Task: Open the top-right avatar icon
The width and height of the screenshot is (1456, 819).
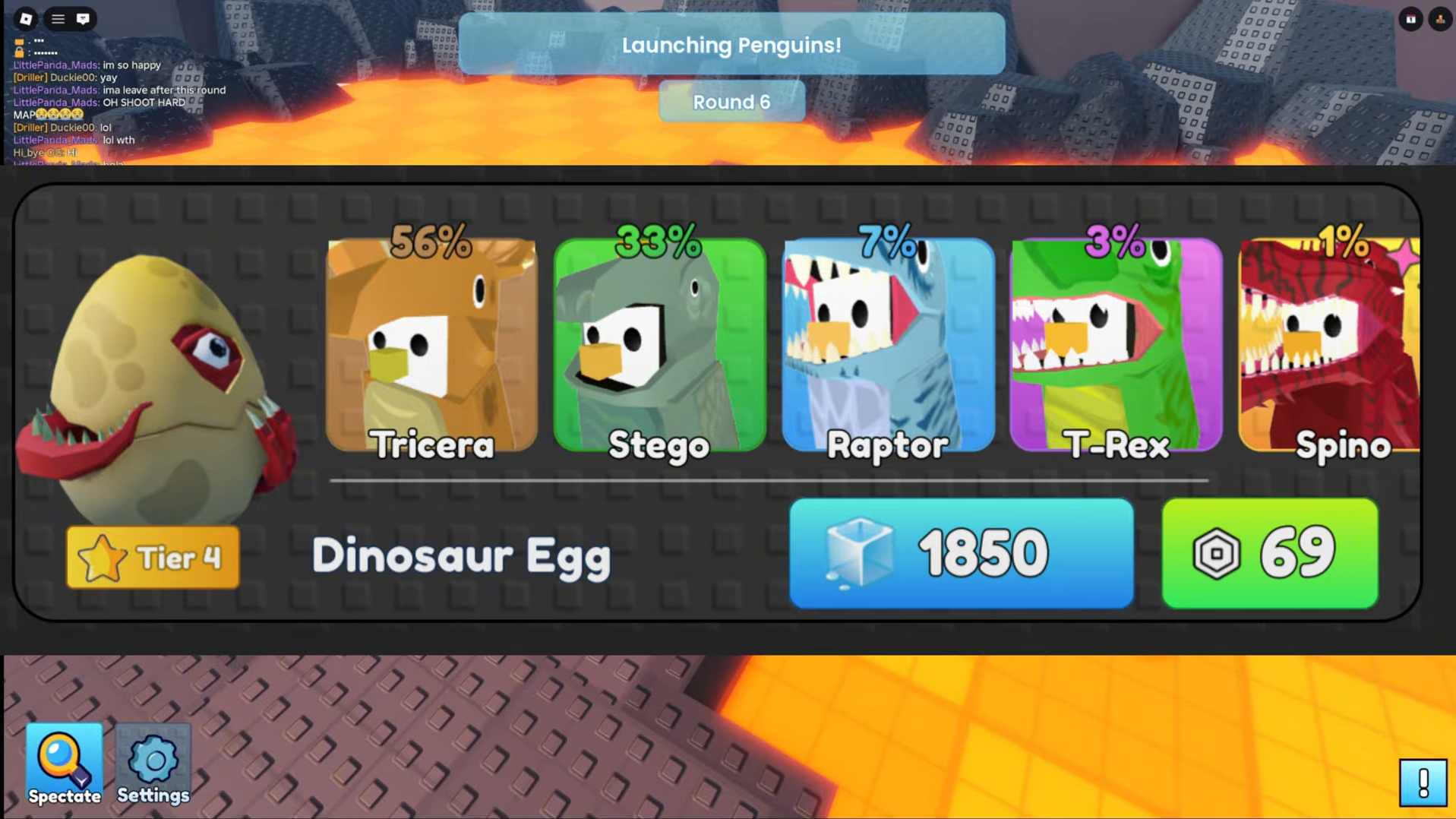Action: pos(1440,19)
